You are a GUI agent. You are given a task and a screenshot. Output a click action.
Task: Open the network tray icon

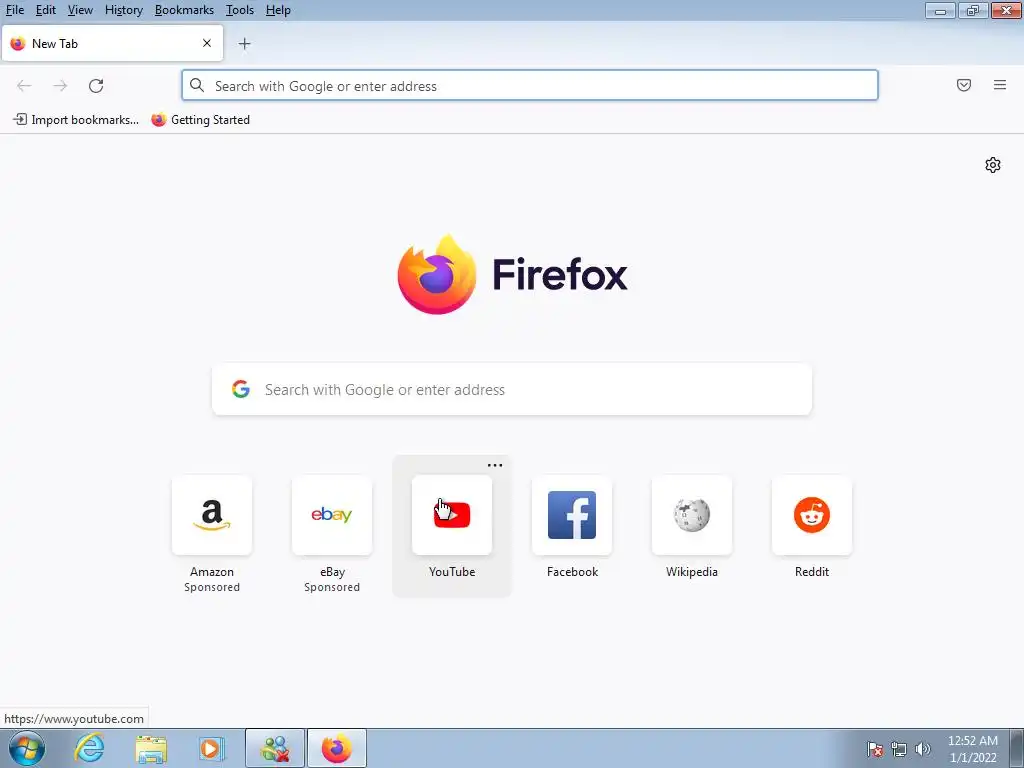[x=899, y=749]
